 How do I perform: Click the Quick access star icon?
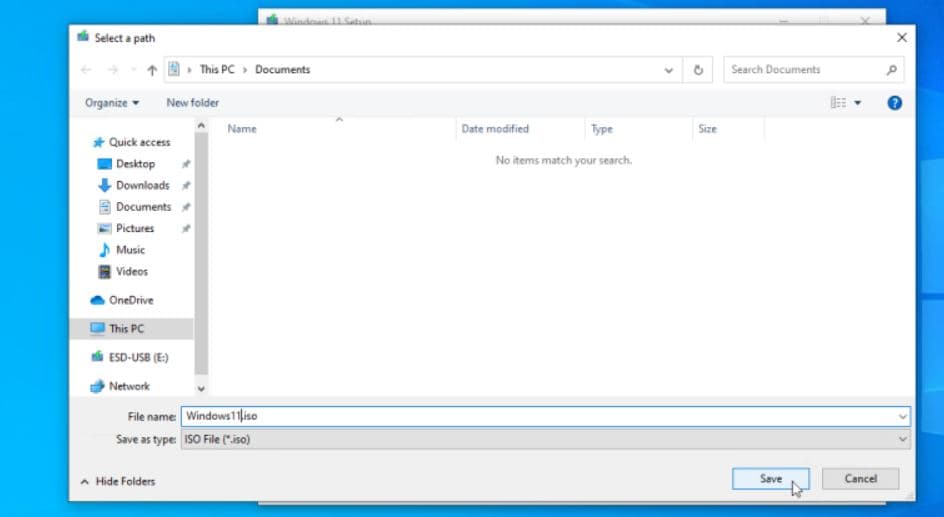tap(98, 143)
